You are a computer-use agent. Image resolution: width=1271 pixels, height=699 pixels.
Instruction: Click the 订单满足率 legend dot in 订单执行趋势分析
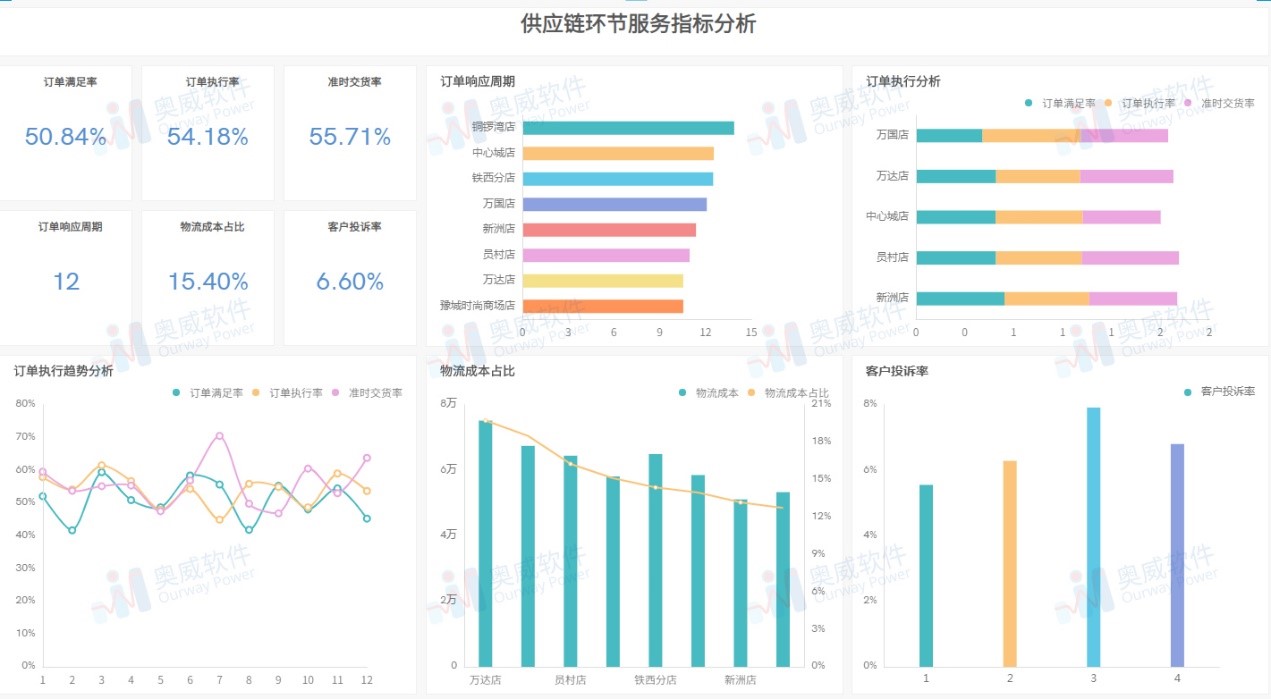177,393
